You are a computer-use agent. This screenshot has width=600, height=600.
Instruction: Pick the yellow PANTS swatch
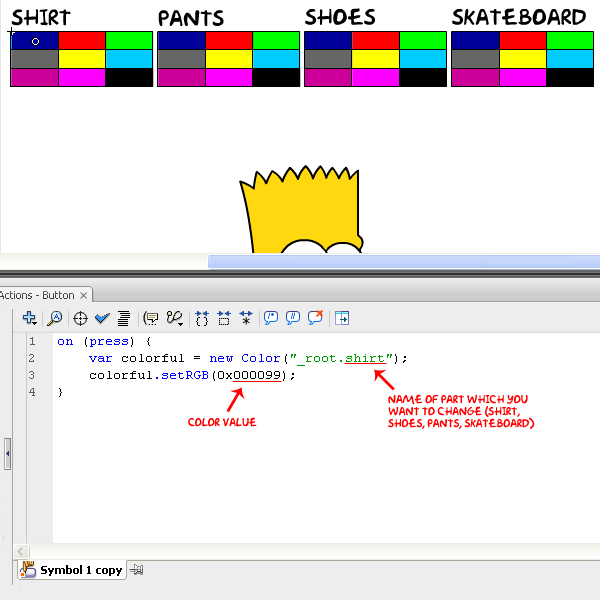(229, 59)
